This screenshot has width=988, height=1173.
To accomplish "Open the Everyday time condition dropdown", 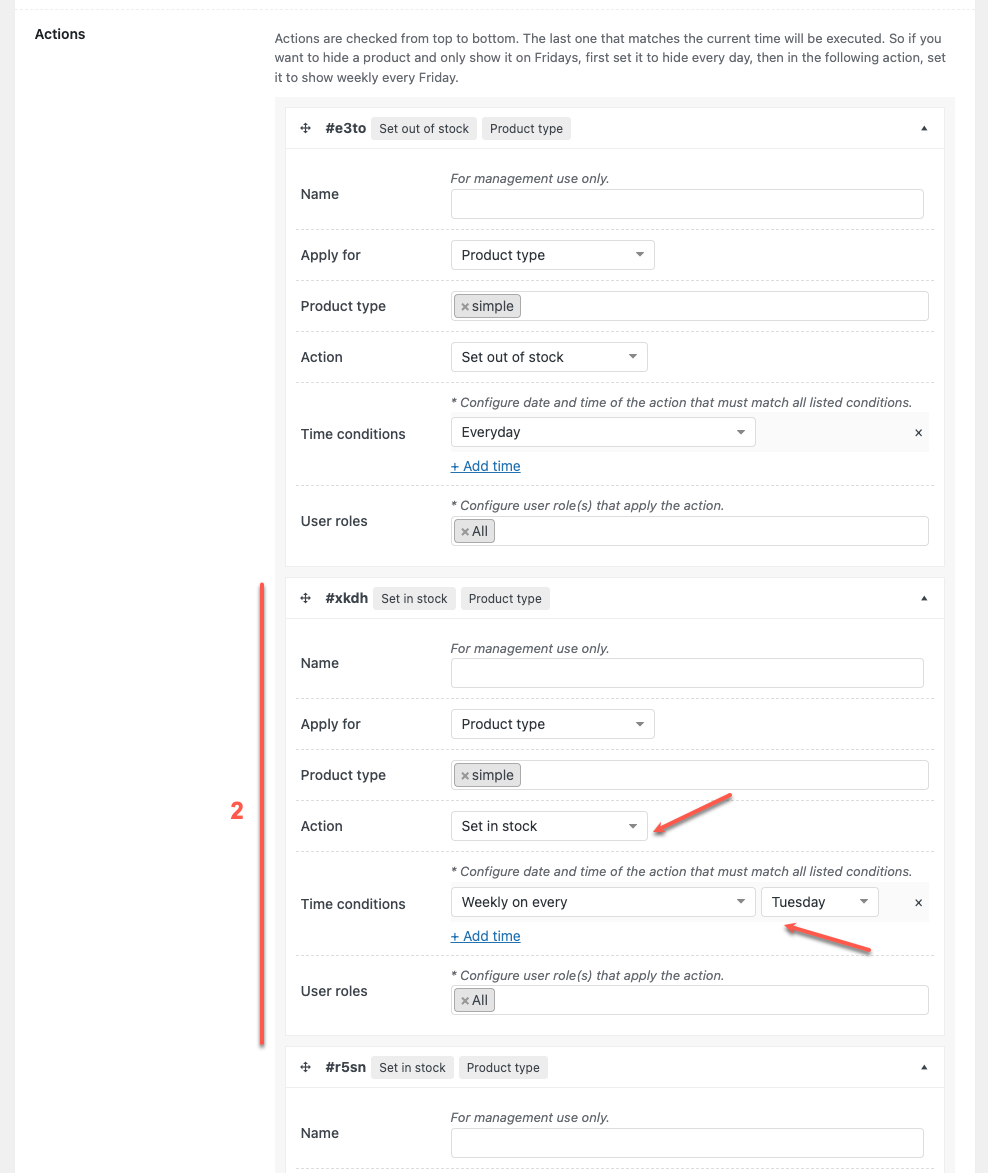I will coord(602,432).
